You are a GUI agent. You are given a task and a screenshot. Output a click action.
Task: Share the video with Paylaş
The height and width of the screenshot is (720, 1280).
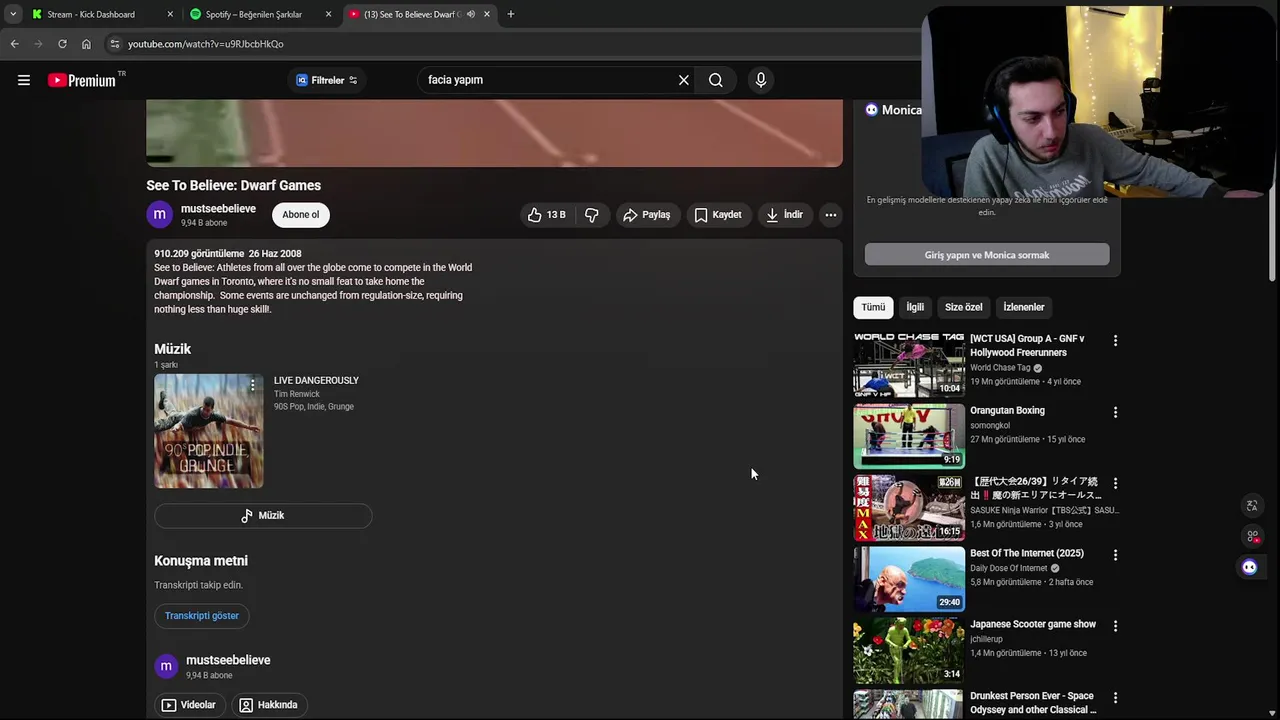pyautogui.click(x=646, y=215)
